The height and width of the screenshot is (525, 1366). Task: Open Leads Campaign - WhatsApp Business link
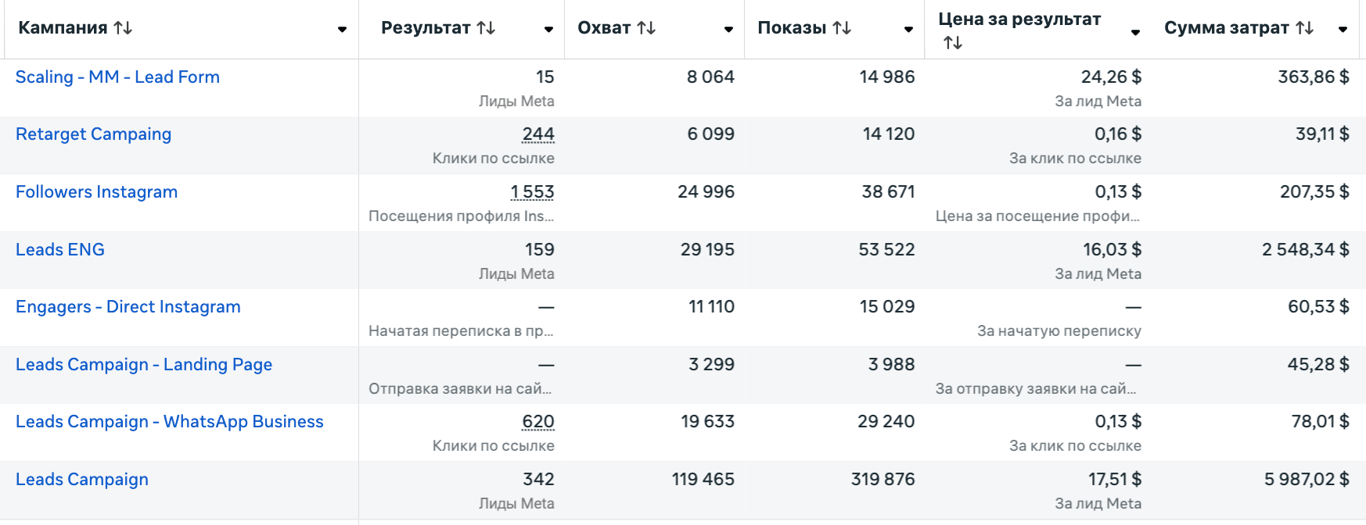(169, 422)
